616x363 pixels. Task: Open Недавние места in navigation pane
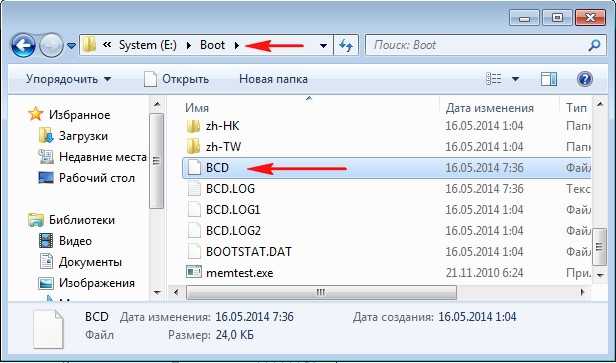103,157
